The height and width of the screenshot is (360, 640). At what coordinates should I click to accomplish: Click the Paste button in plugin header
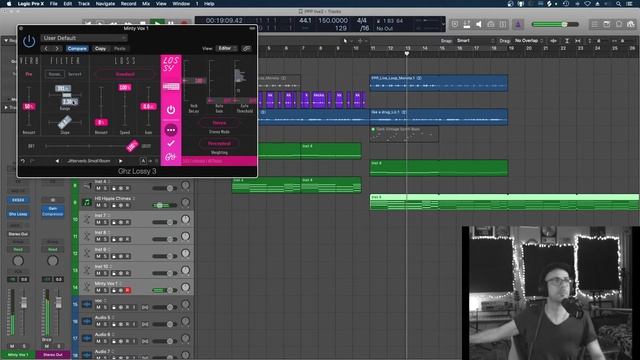120,49
